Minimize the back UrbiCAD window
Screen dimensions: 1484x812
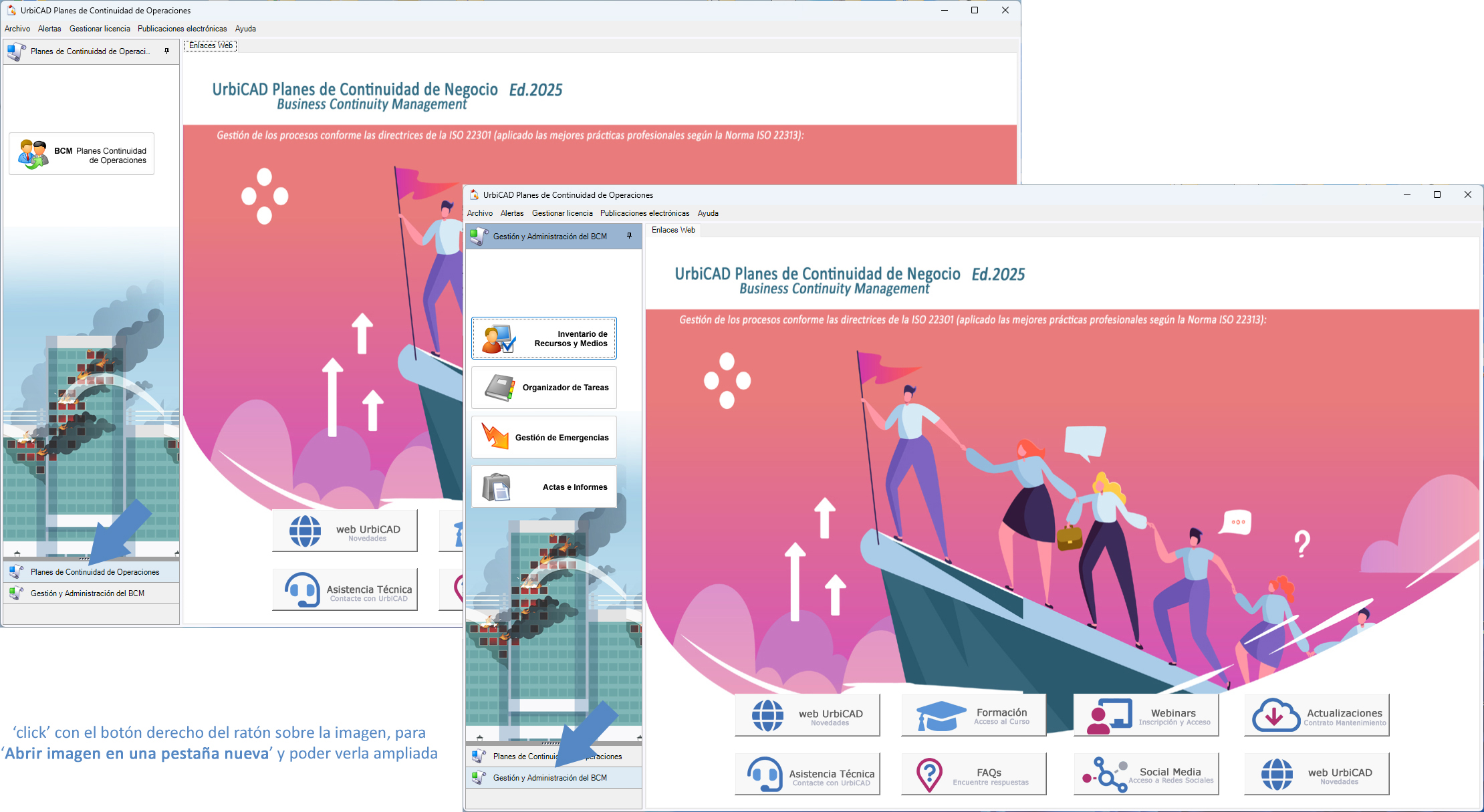945,10
